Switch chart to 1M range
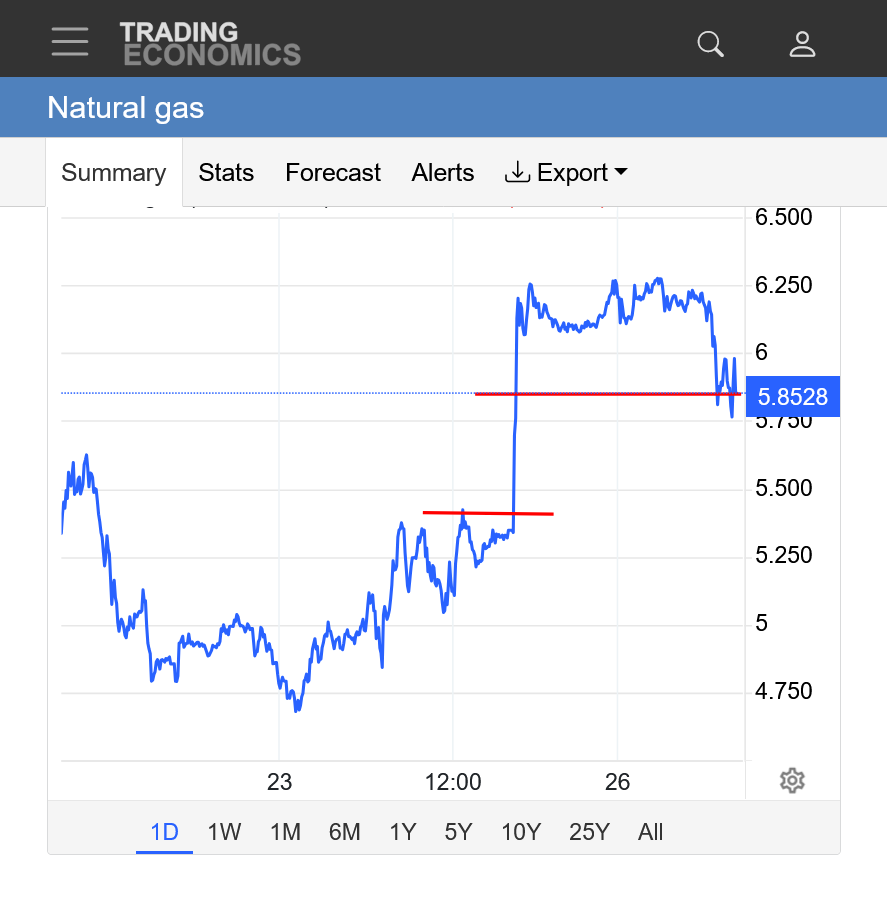 coord(285,832)
